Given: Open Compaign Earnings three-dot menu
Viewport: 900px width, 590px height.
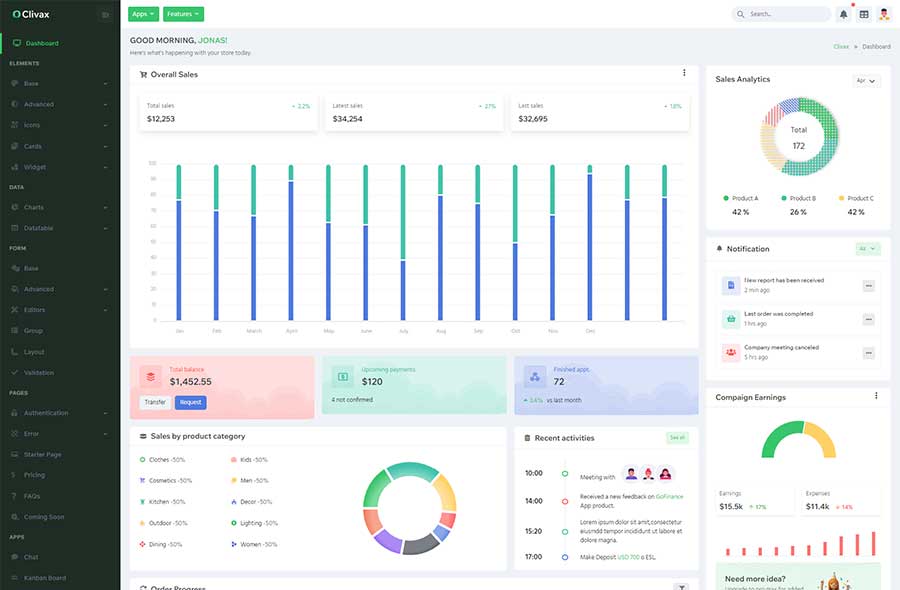Looking at the screenshot, I should (x=876, y=395).
